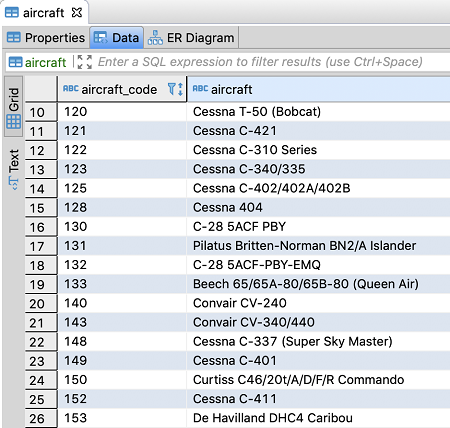
Task: Click the green aircraft table link in filter bar
Action: click(45, 62)
